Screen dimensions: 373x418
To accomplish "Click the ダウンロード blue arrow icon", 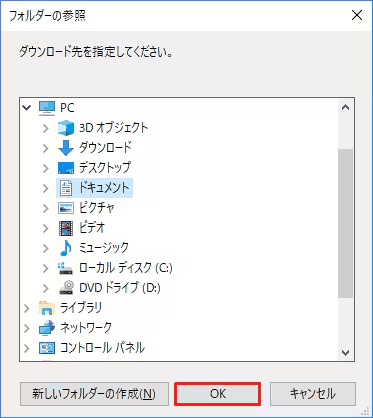I will (66, 148).
